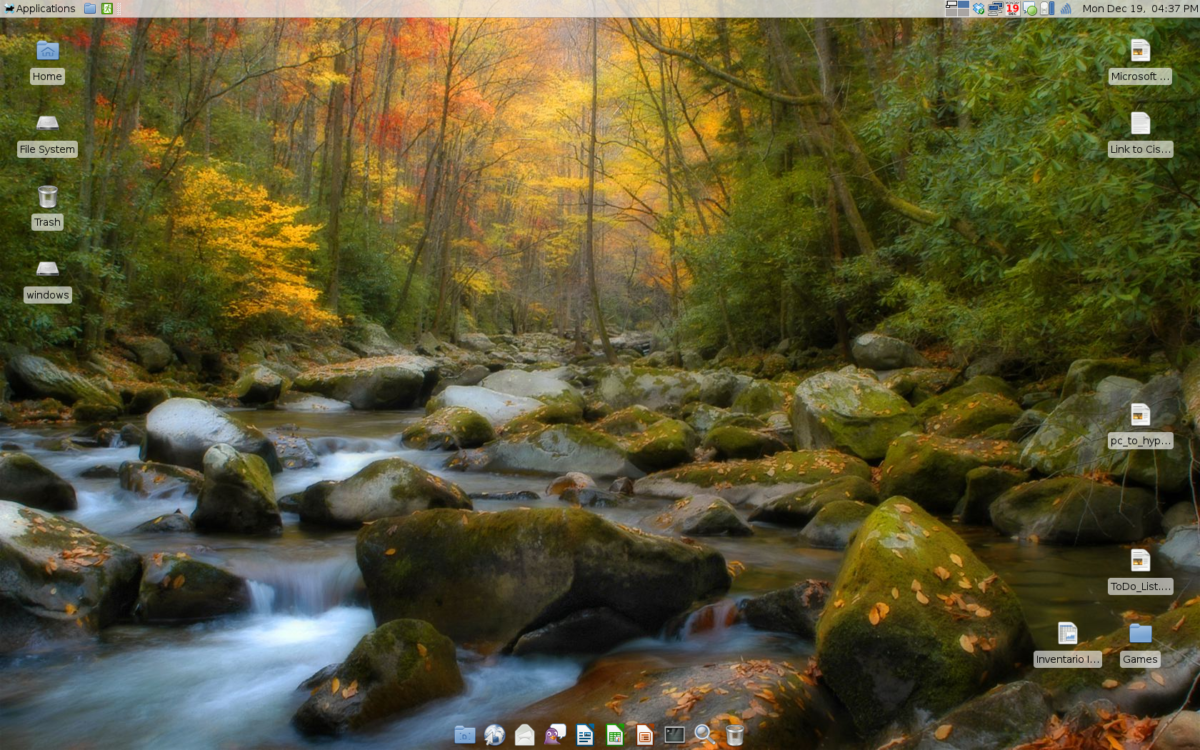Launch LibreOffice Impress from dock
Screen dimensions: 1200x750
point(645,735)
